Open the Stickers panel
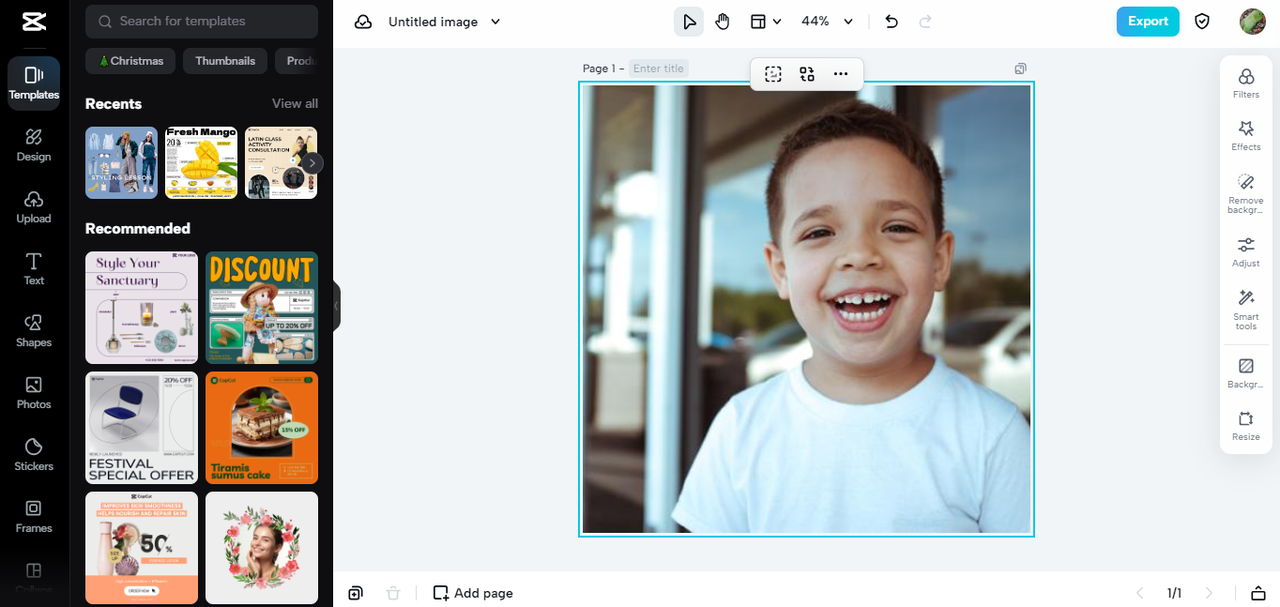This screenshot has height=607, width=1280. click(x=34, y=455)
